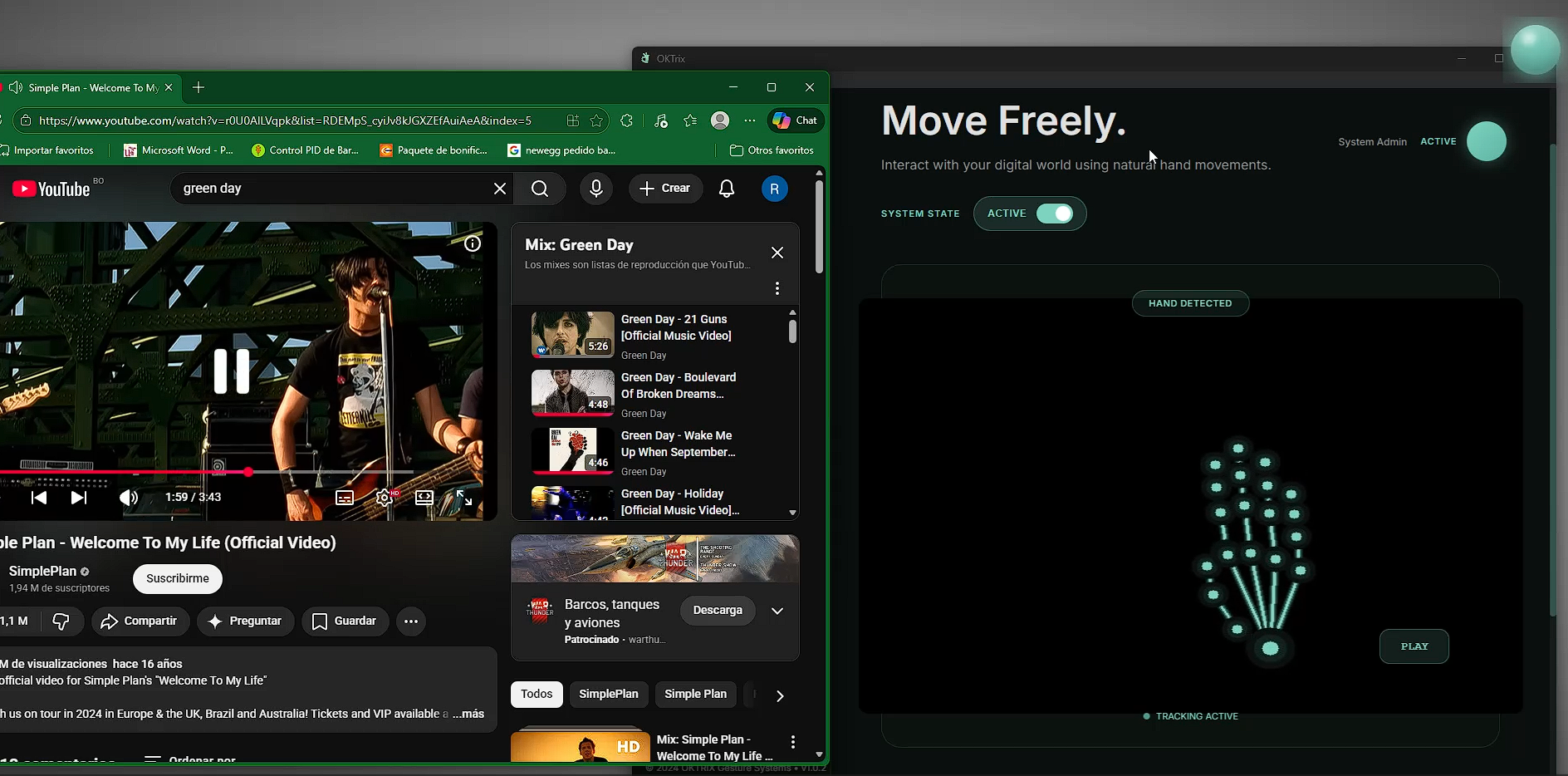Open 'Microsoft Word' bookmark

179,150
